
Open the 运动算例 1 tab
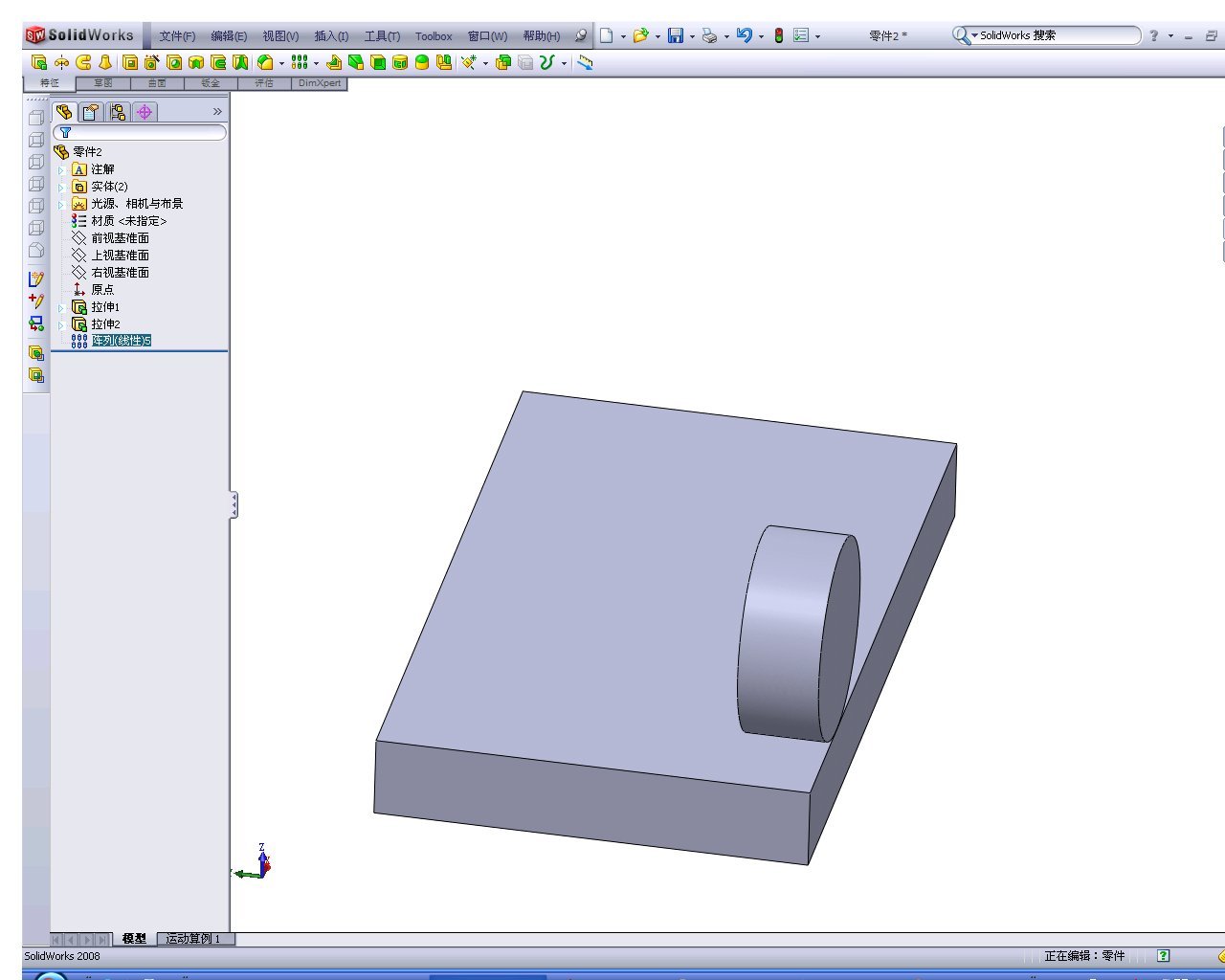pyautogui.click(x=194, y=939)
